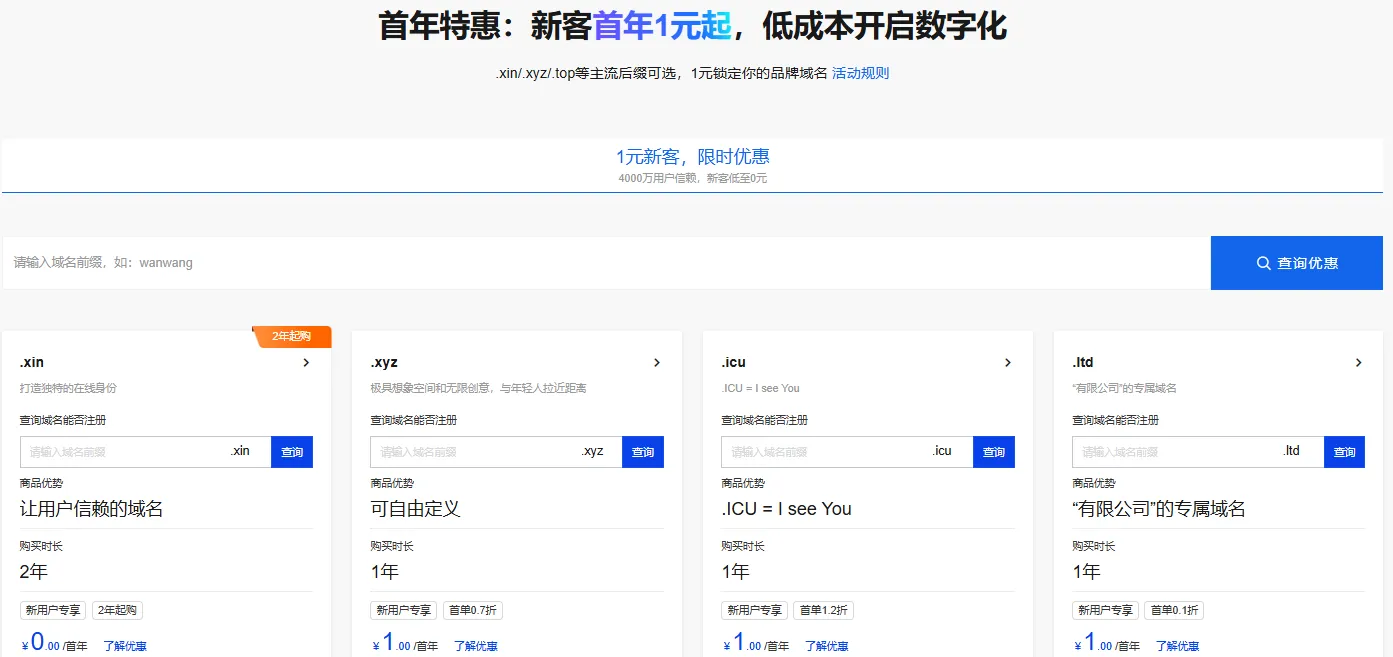Click the main domain prefix search field
The width and height of the screenshot is (1393, 657).
[606, 263]
